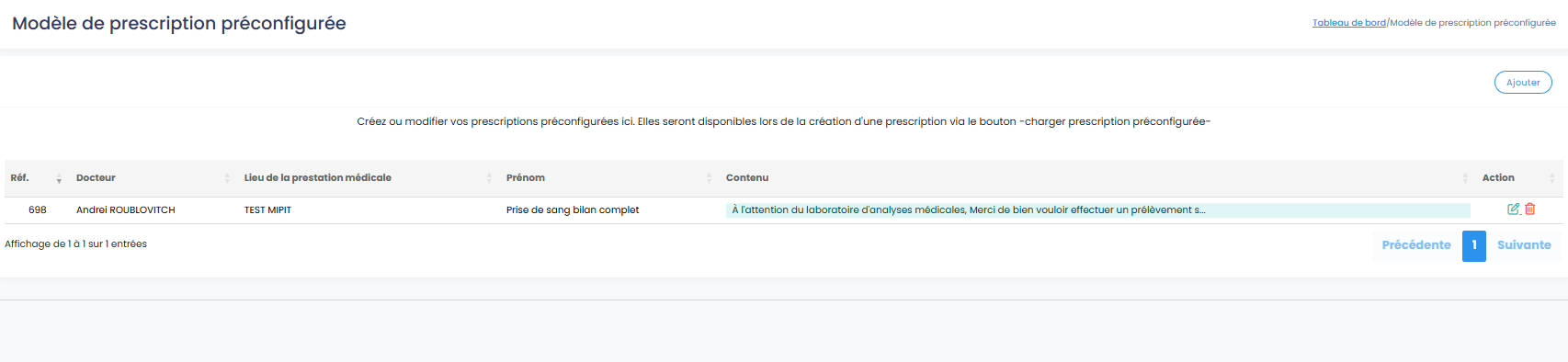Select the TEST MIPIT location cell

[267, 210]
